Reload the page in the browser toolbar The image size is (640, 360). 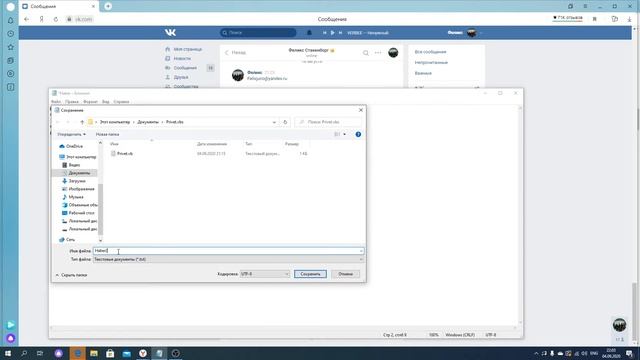click(56, 19)
